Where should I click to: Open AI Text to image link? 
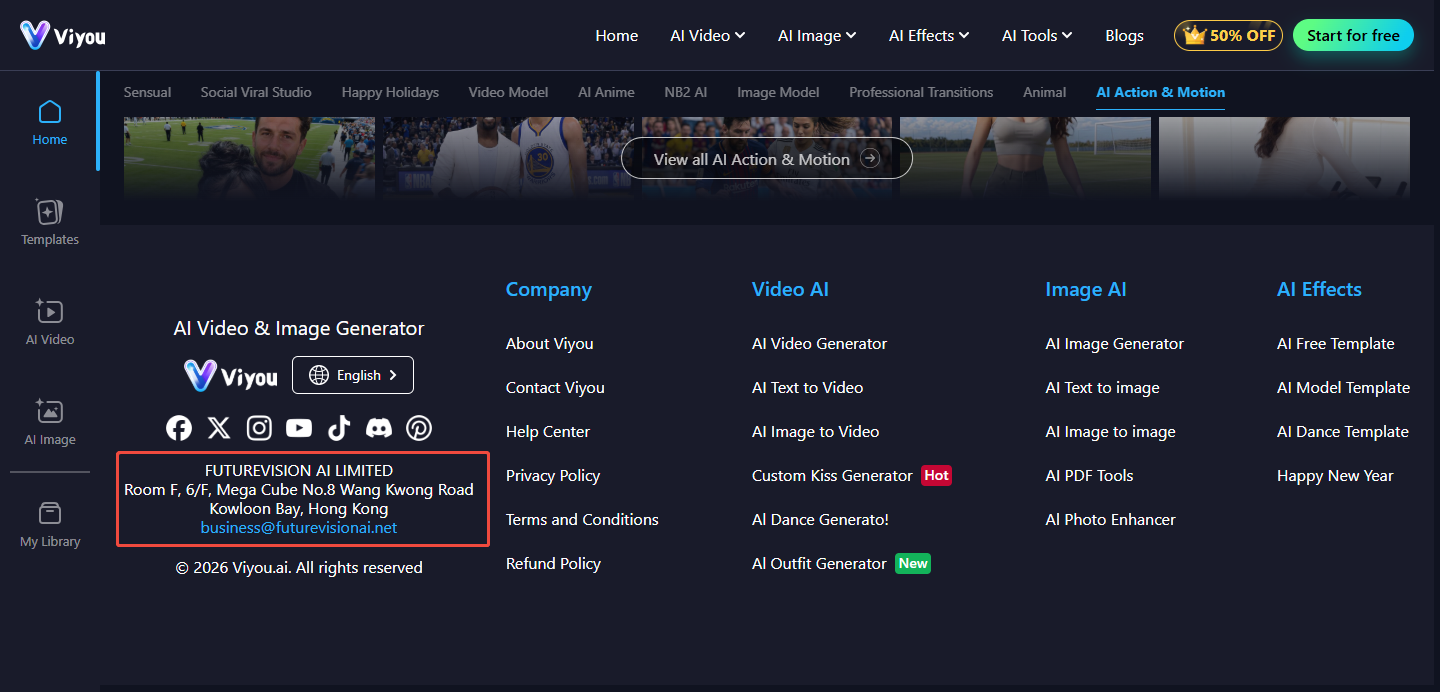1103,387
